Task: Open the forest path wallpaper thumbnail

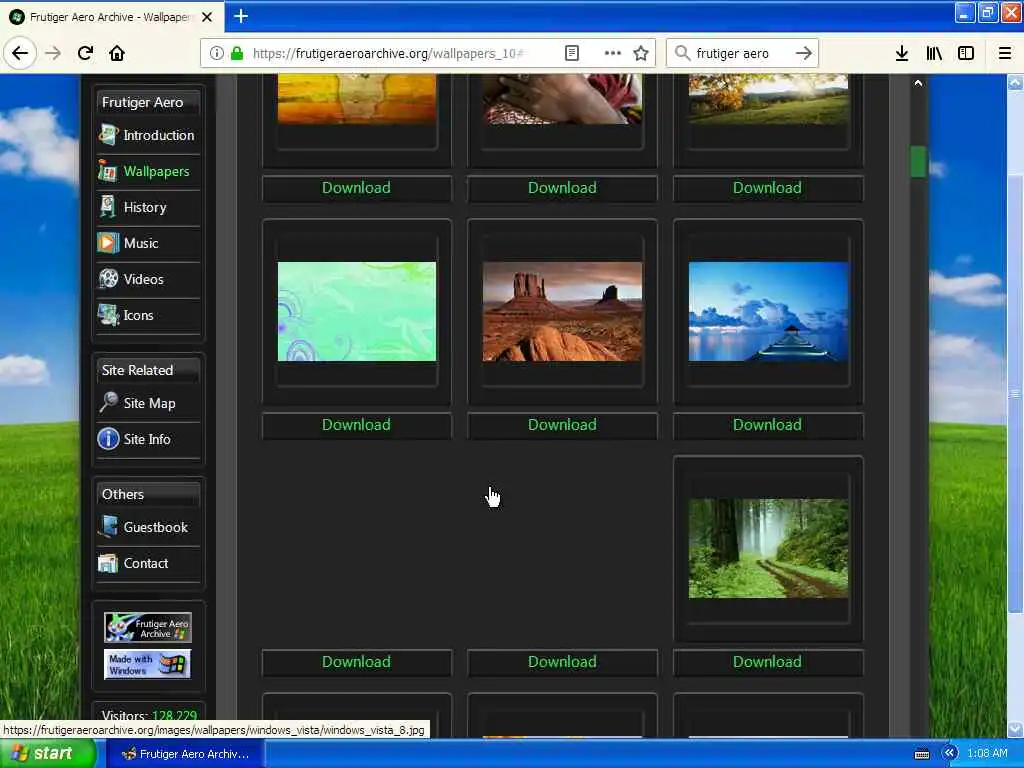Action: click(x=769, y=549)
